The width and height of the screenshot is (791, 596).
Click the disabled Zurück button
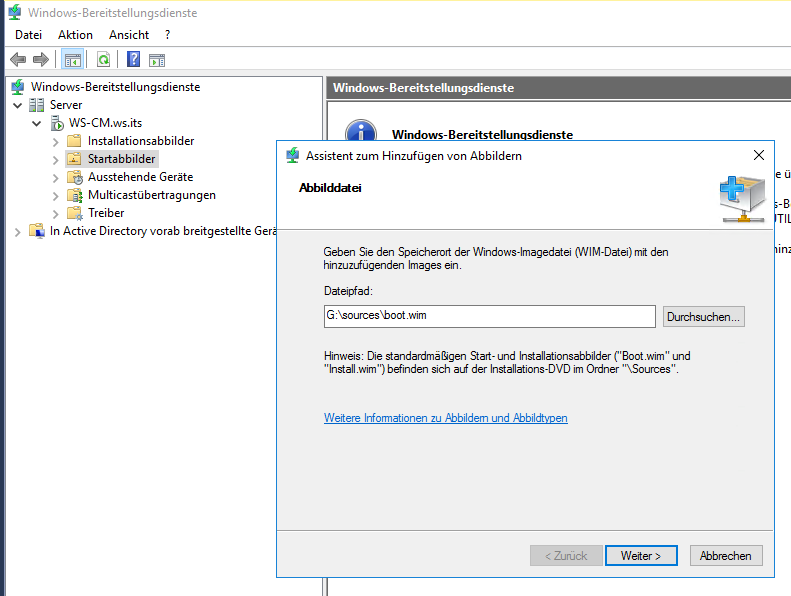tap(566, 556)
